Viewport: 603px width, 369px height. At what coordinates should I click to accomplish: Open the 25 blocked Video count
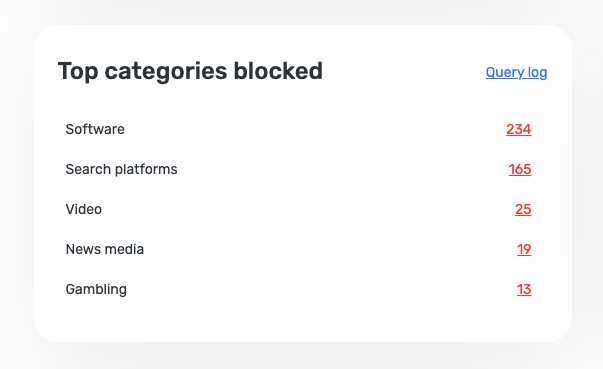point(523,209)
